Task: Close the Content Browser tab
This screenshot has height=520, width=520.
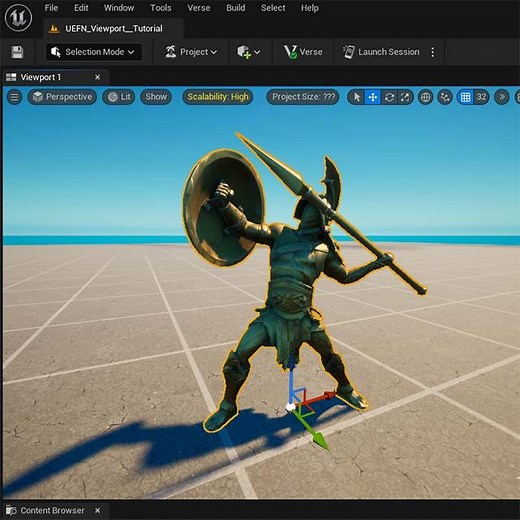Action: click(x=97, y=510)
